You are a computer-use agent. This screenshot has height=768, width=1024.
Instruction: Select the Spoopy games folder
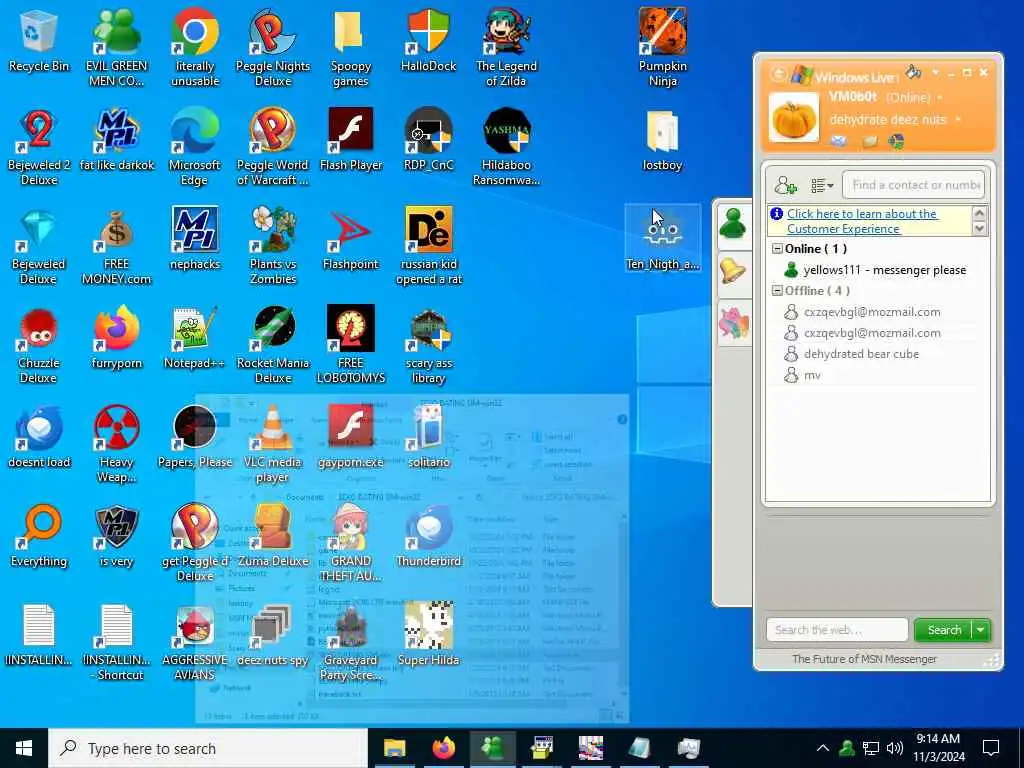[351, 48]
